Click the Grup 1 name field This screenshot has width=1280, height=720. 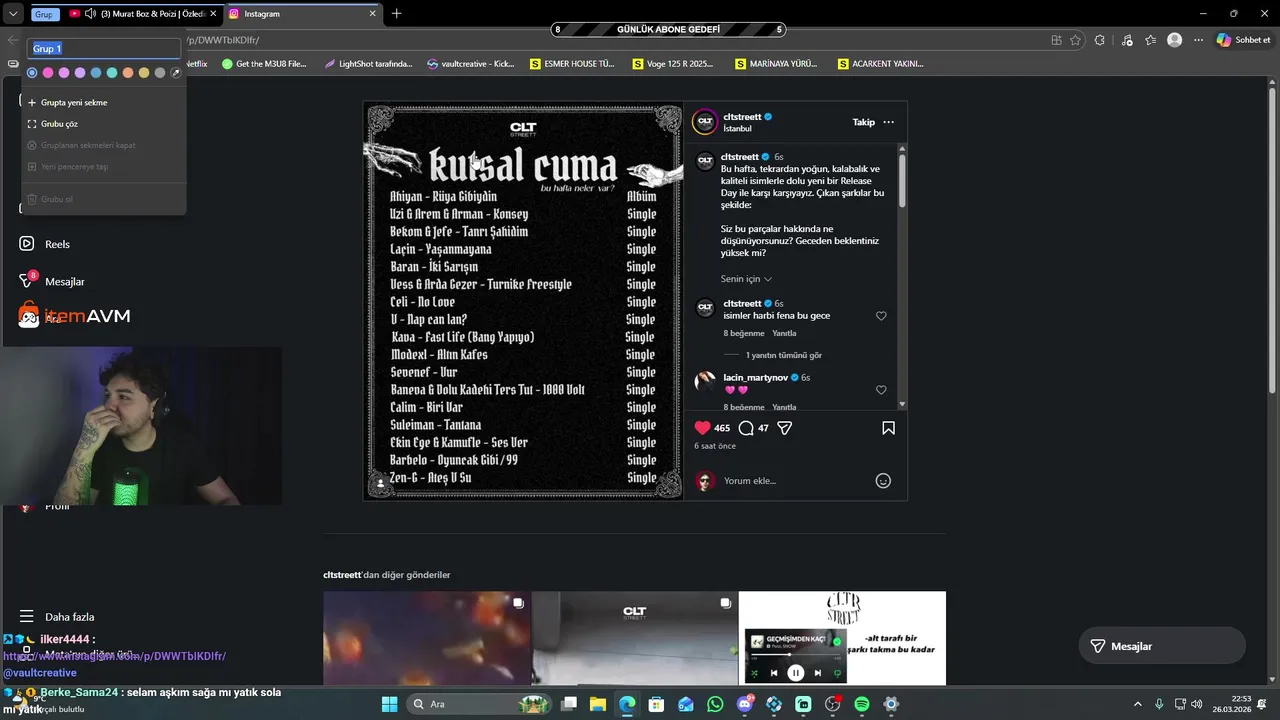coord(104,48)
